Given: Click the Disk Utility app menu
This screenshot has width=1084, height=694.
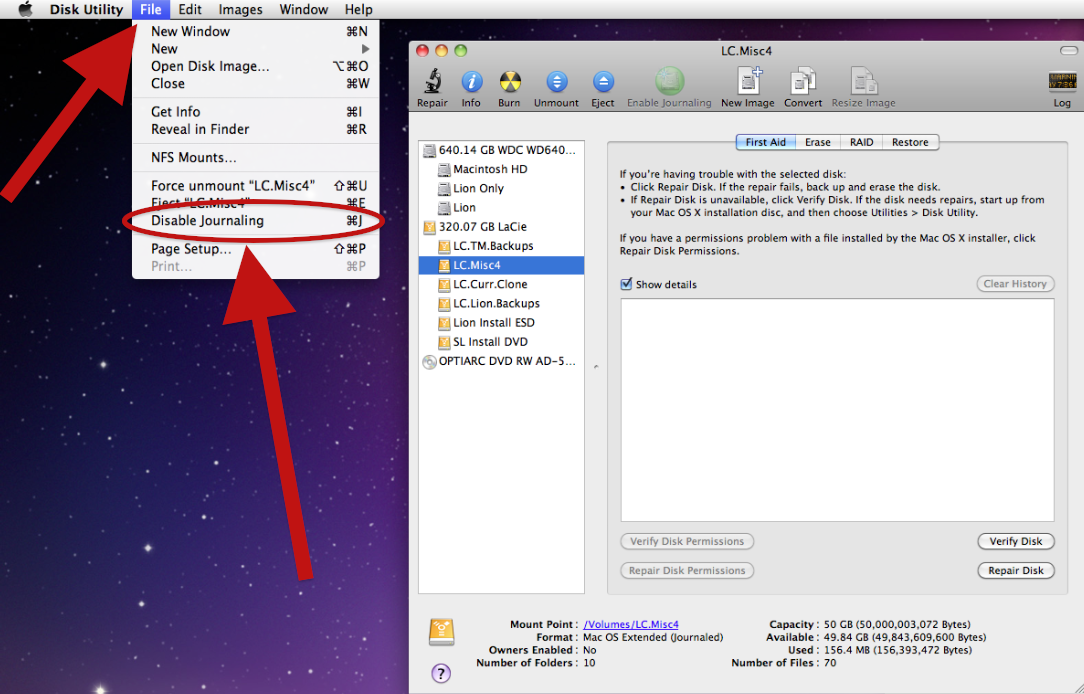Looking at the screenshot, I should pyautogui.click(x=86, y=9).
